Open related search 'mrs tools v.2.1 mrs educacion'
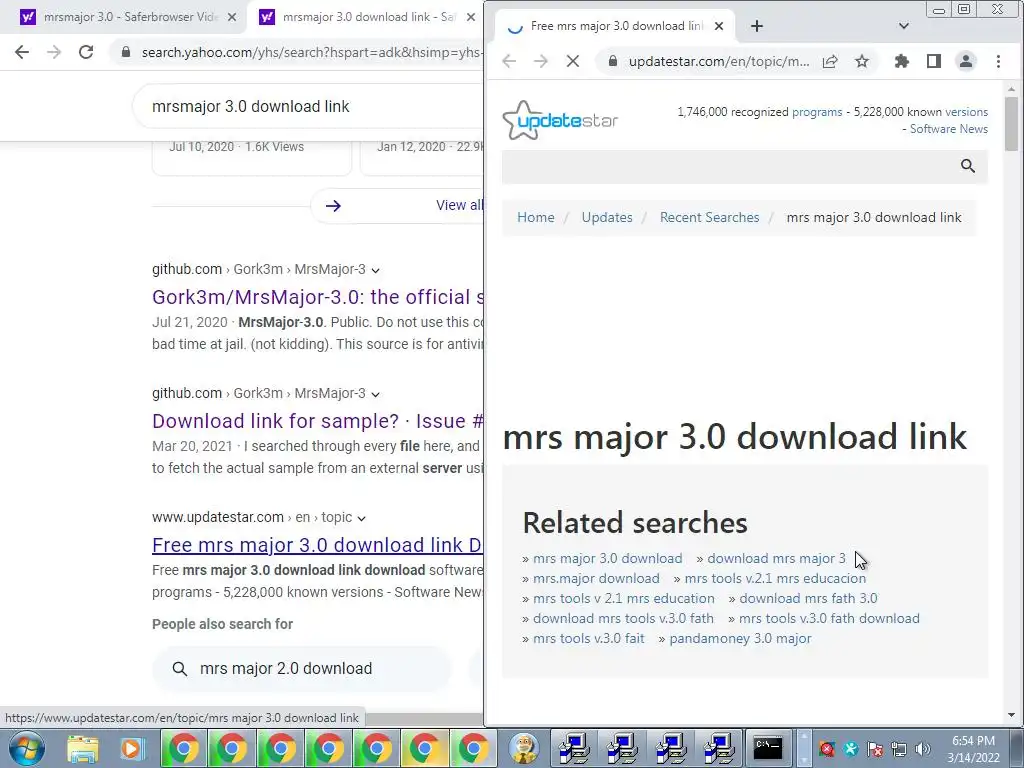Image resolution: width=1024 pixels, height=768 pixels. click(x=775, y=579)
